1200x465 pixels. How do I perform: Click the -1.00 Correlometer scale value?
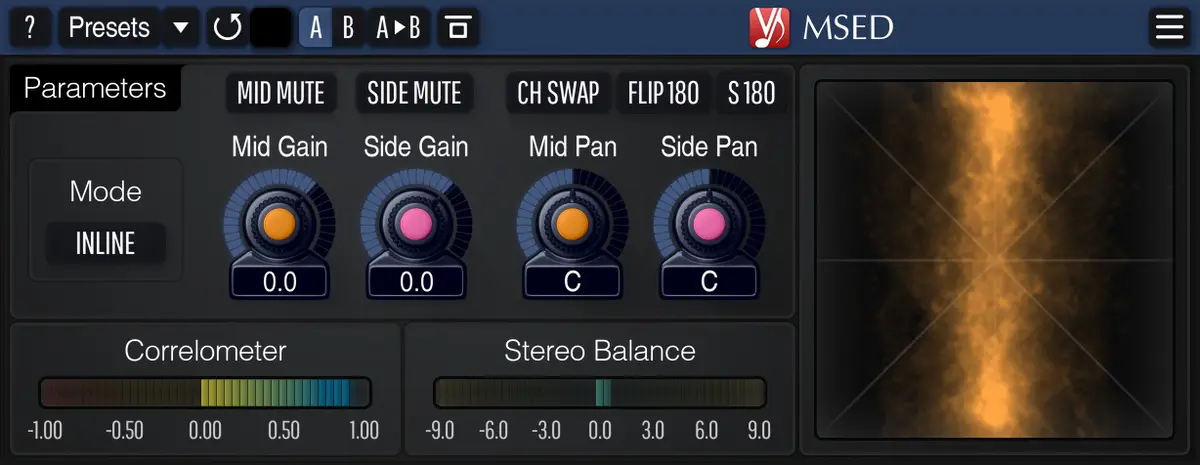point(46,431)
